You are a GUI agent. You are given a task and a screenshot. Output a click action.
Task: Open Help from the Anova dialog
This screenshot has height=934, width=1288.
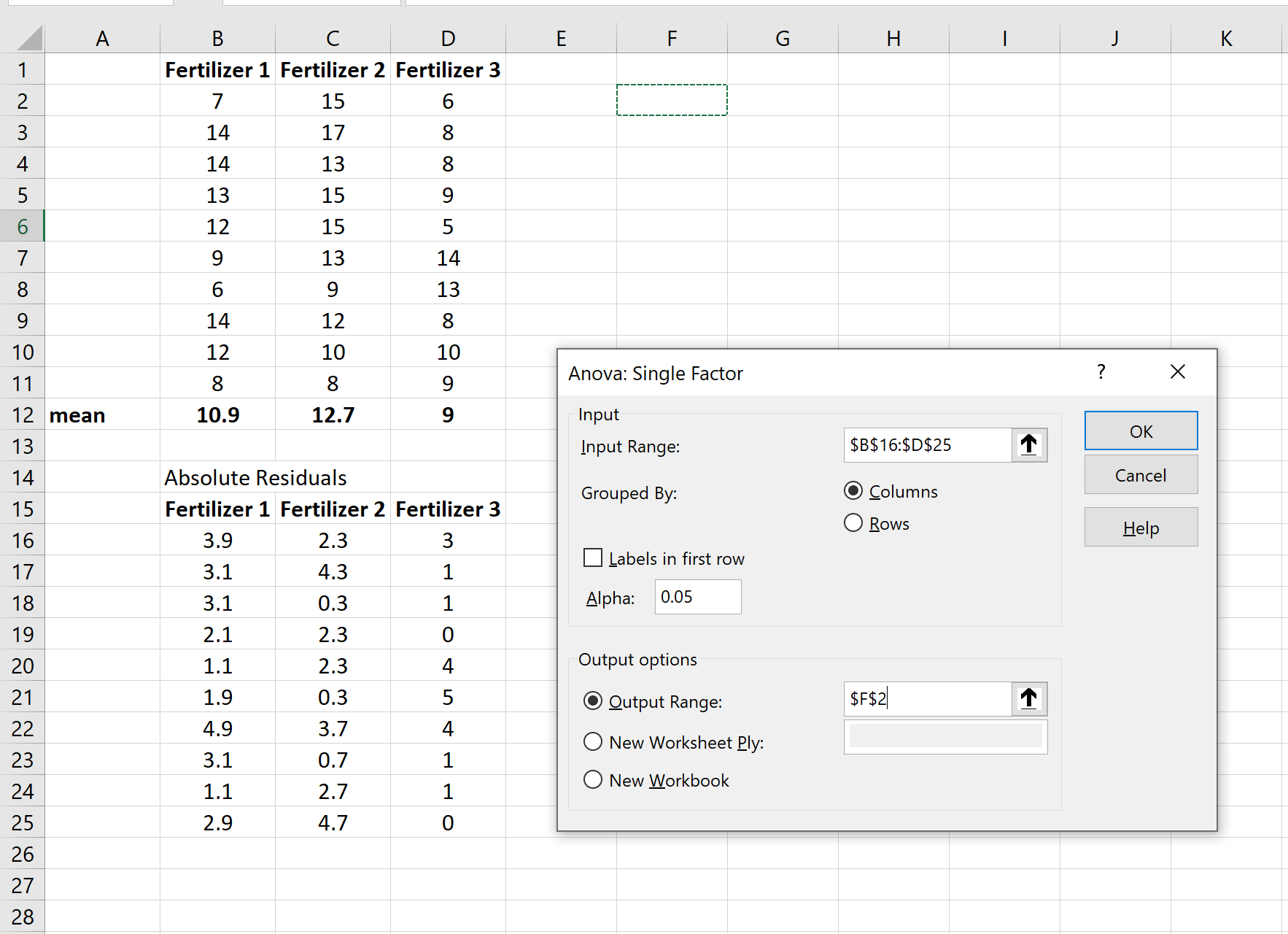coord(1141,528)
